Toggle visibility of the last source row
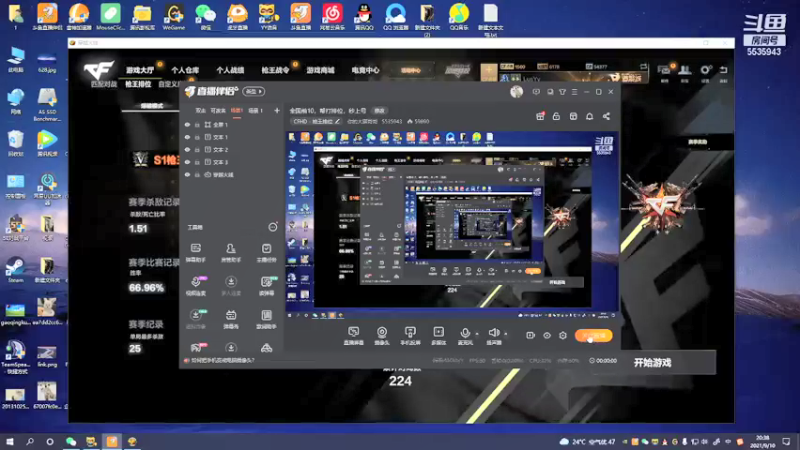The width and height of the screenshot is (800, 450). point(187,174)
